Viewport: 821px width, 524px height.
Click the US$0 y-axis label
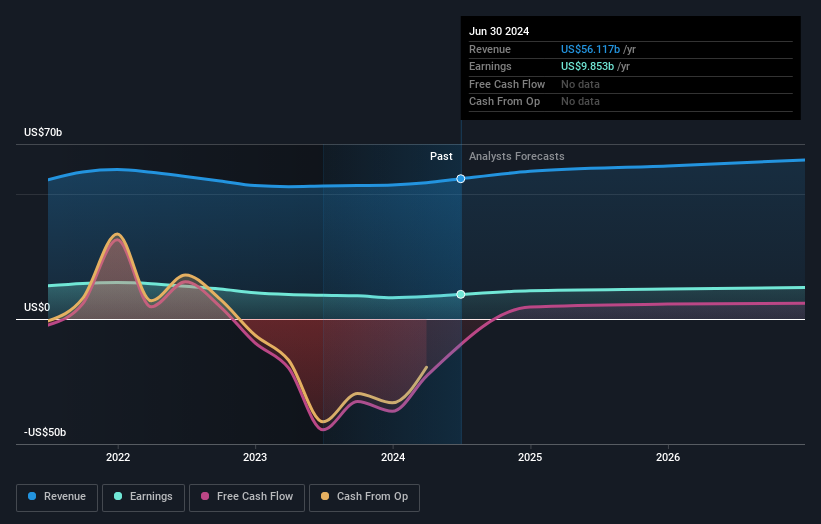point(37,307)
